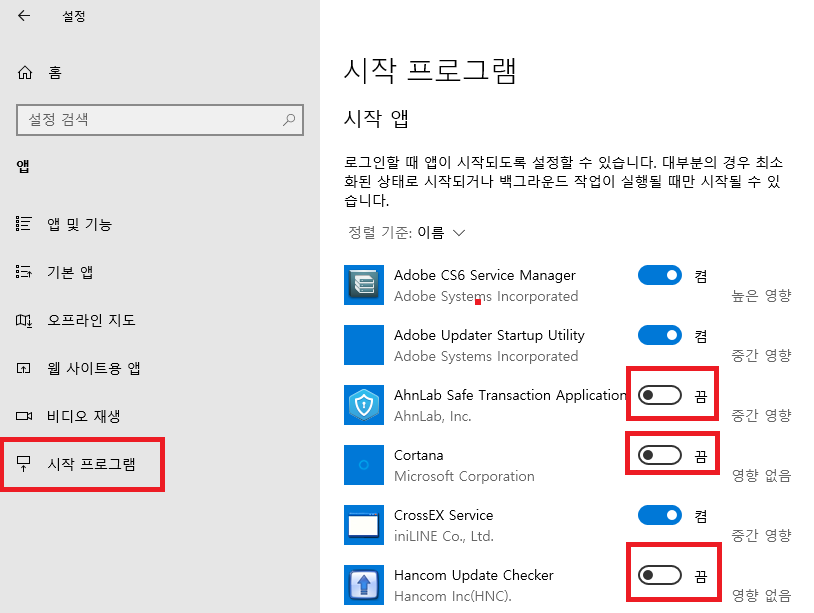Click the 시작 앱 section heading
Screen dimensions: 814x613
click(x=376, y=119)
